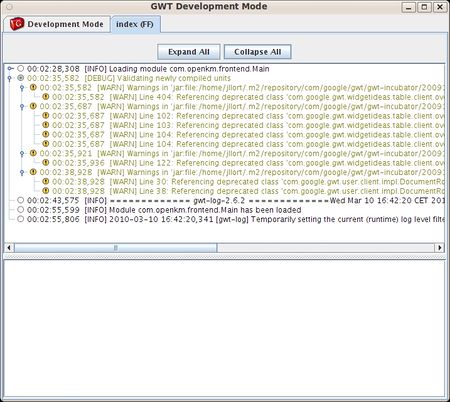Click warning icon for the Line 122 entry
Screen dimensions: 450x402
click(x=46, y=163)
